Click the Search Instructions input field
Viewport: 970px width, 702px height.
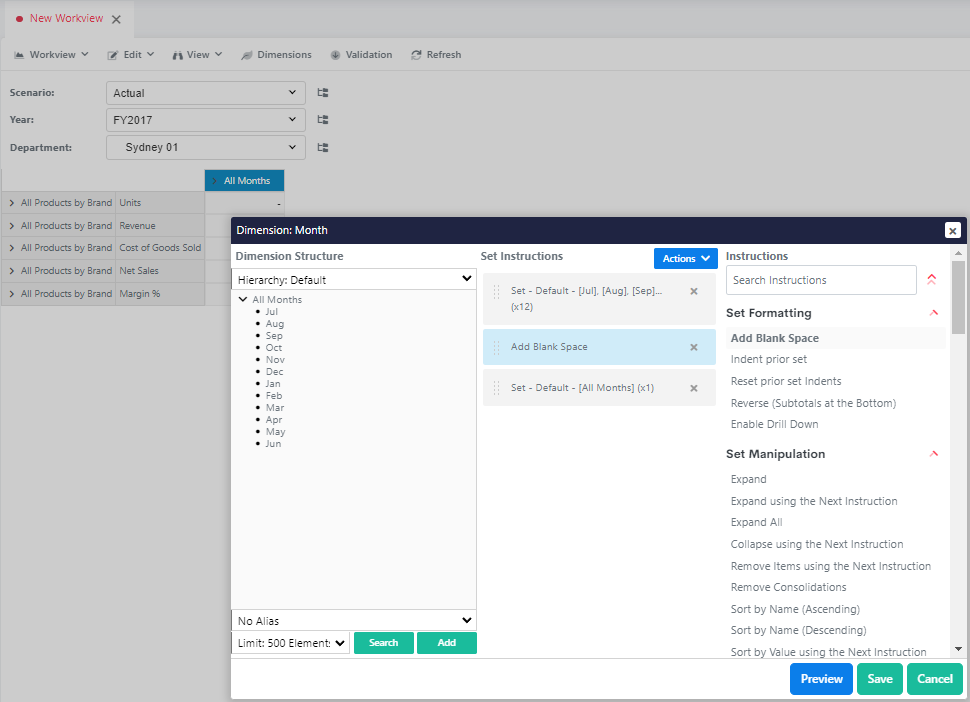coord(821,280)
